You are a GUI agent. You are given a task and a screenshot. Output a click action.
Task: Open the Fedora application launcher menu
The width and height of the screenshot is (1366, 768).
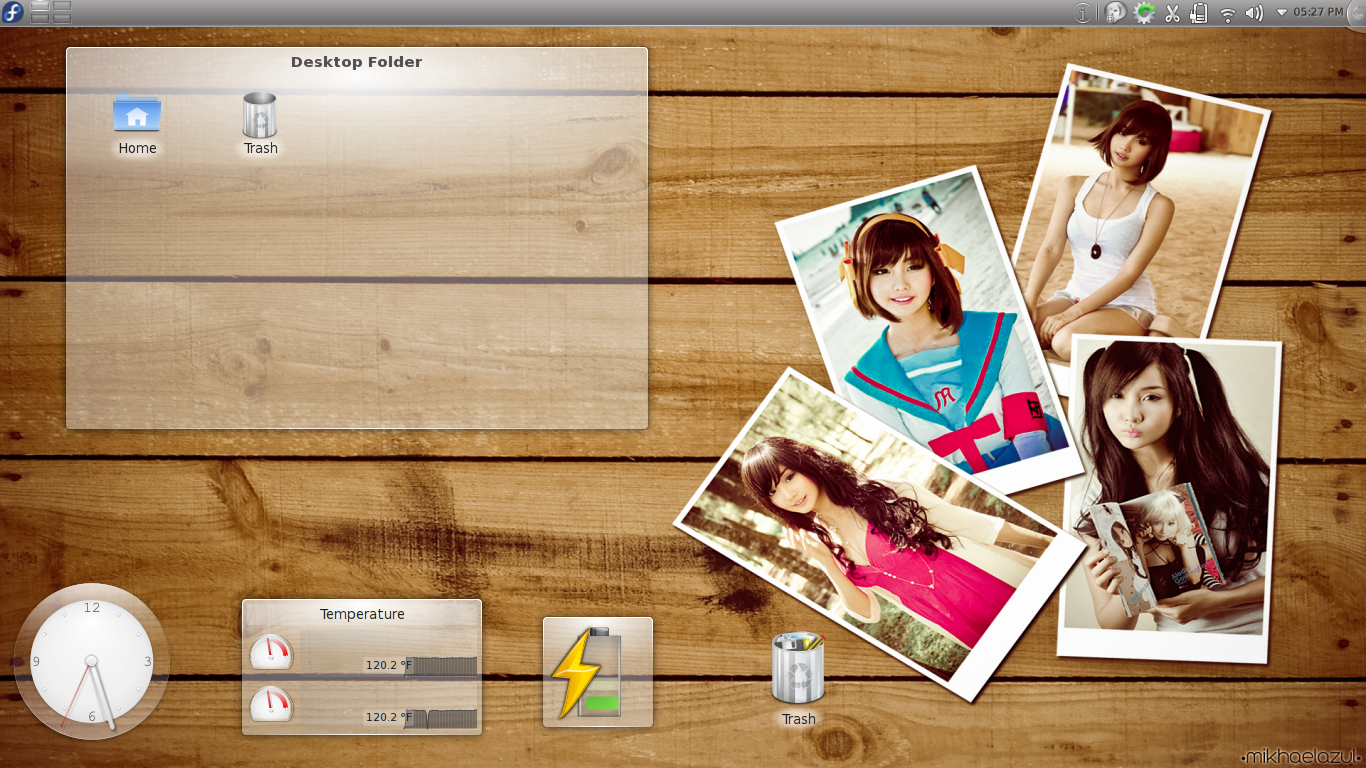13,12
